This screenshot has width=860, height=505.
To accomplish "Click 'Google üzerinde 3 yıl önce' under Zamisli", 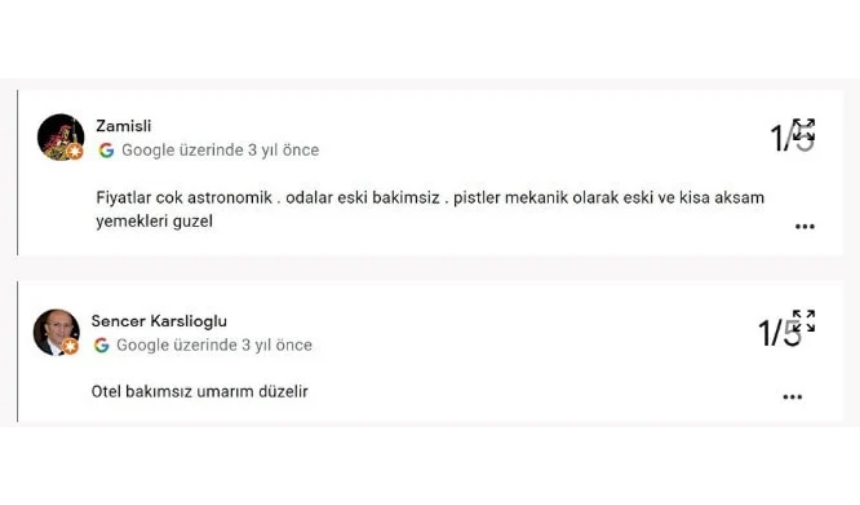I will click(x=220, y=150).
